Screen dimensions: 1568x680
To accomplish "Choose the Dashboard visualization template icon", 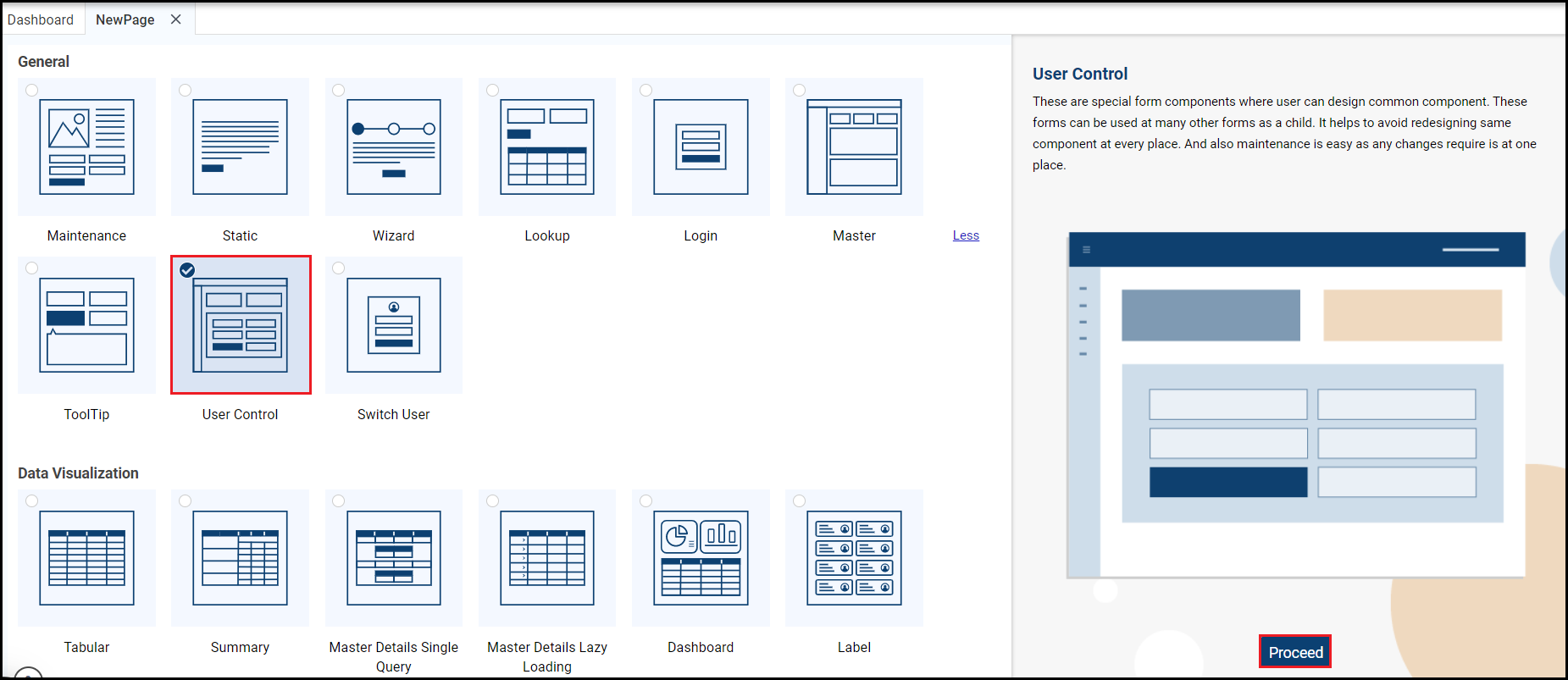I will [701, 558].
